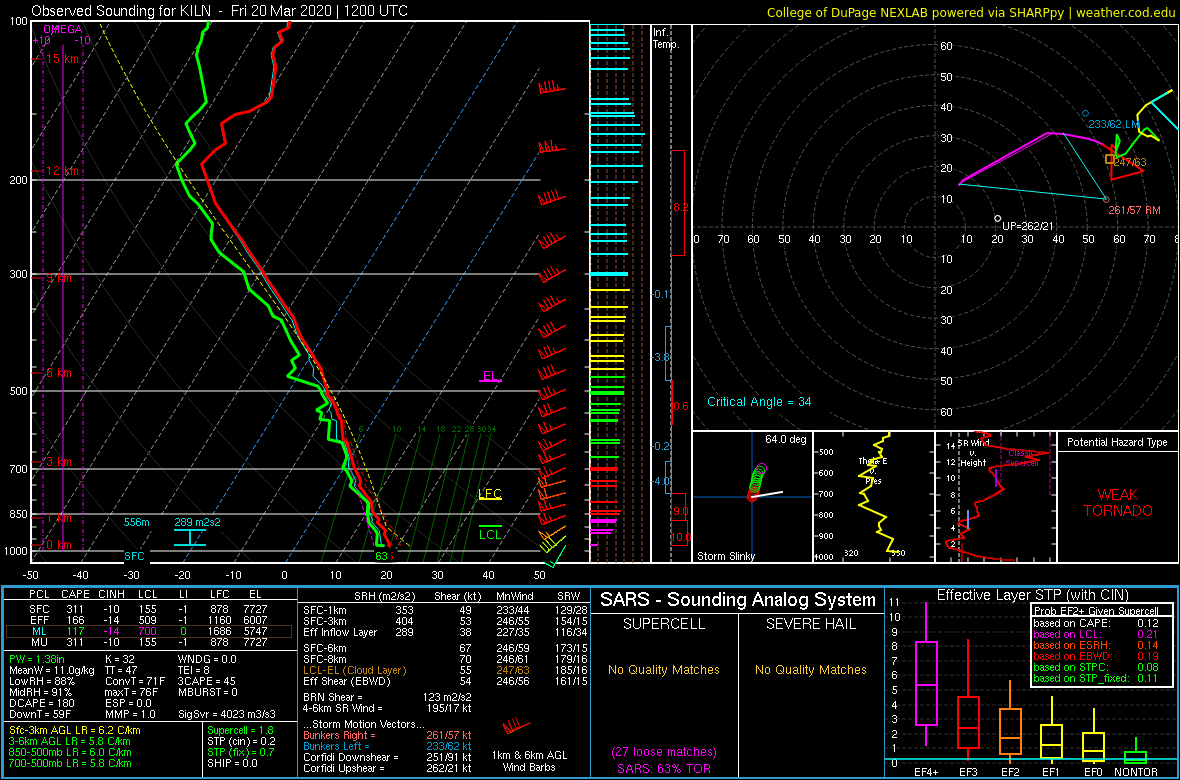Click the "SARS - Sounding Analog System" heading
Viewport: 1180px width, 780px height.
(738, 600)
